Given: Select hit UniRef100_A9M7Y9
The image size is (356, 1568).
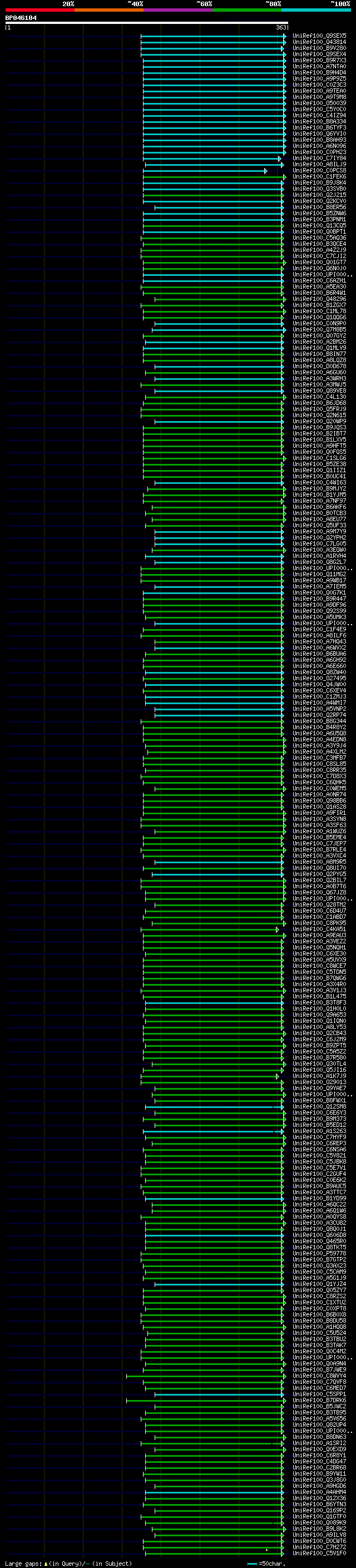Looking at the screenshot, I should [x=319, y=531].
